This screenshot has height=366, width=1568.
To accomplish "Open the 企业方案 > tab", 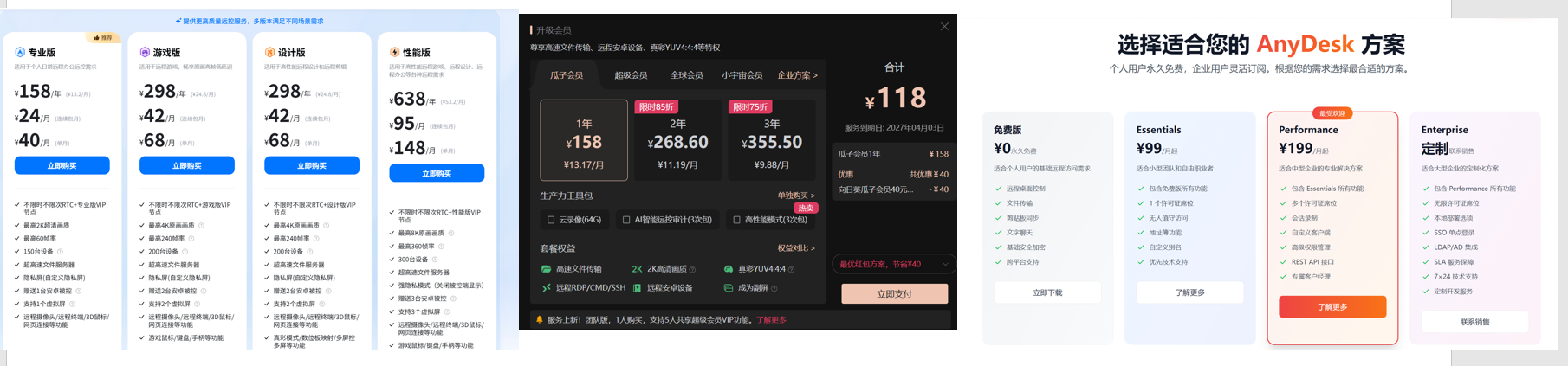I will coord(798,75).
